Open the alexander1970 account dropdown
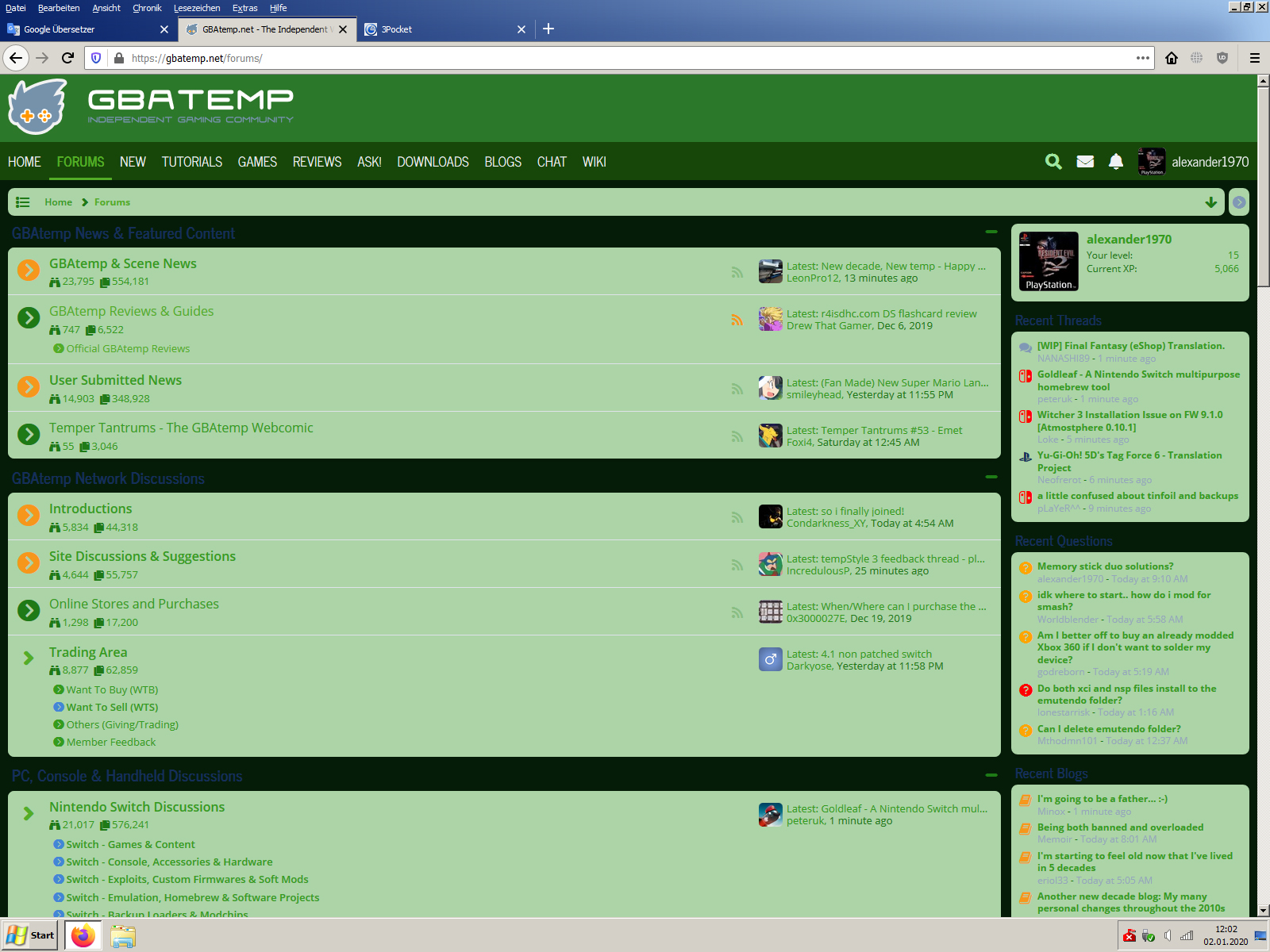 click(x=1193, y=162)
